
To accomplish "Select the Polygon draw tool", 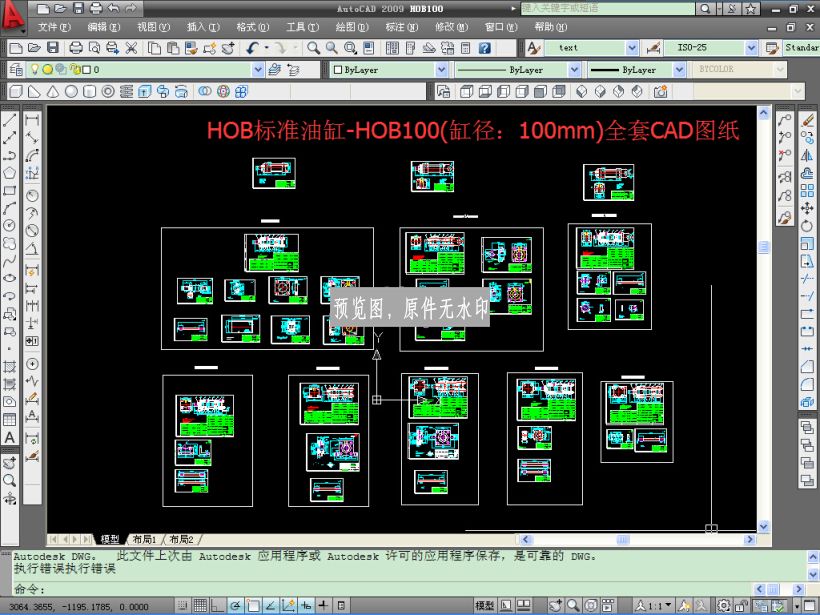I will click(x=9, y=173).
